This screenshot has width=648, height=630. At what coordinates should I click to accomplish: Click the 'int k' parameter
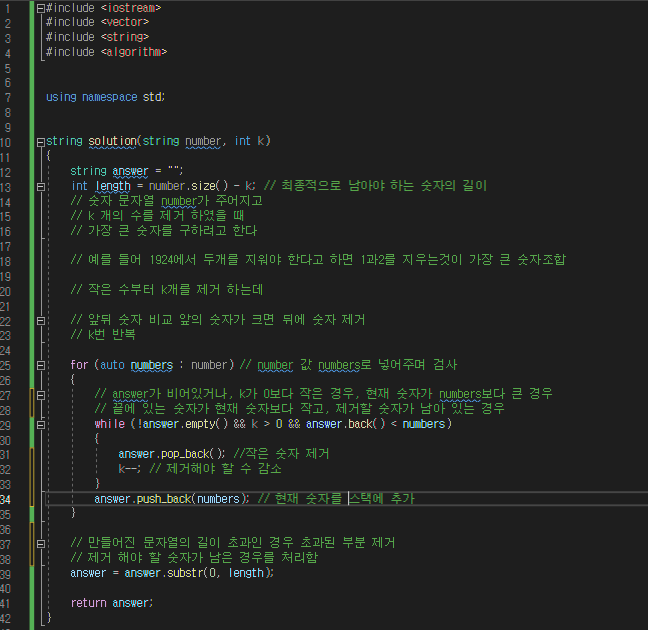tap(250, 141)
